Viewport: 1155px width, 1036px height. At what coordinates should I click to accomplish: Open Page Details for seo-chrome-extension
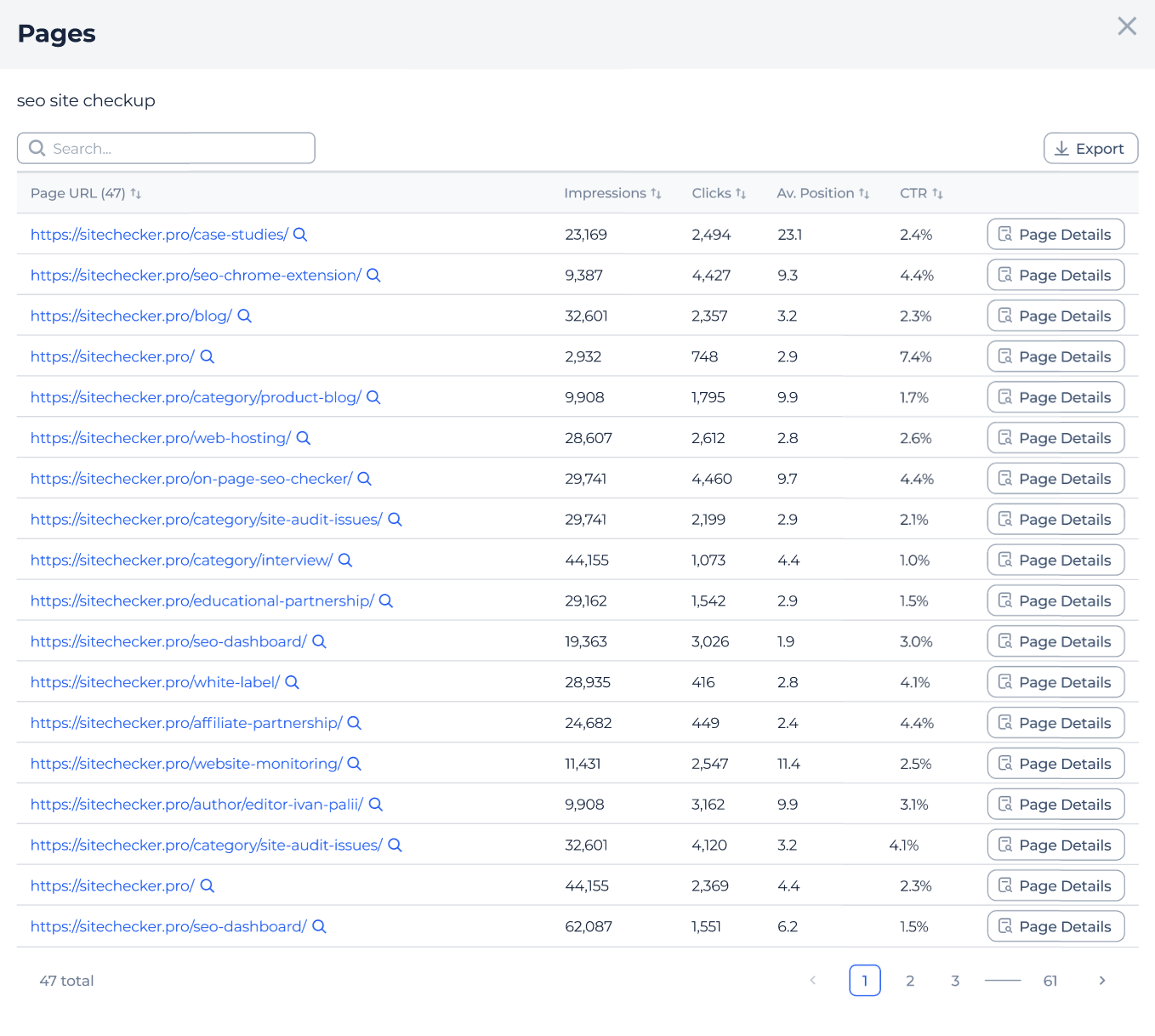pyautogui.click(x=1055, y=276)
